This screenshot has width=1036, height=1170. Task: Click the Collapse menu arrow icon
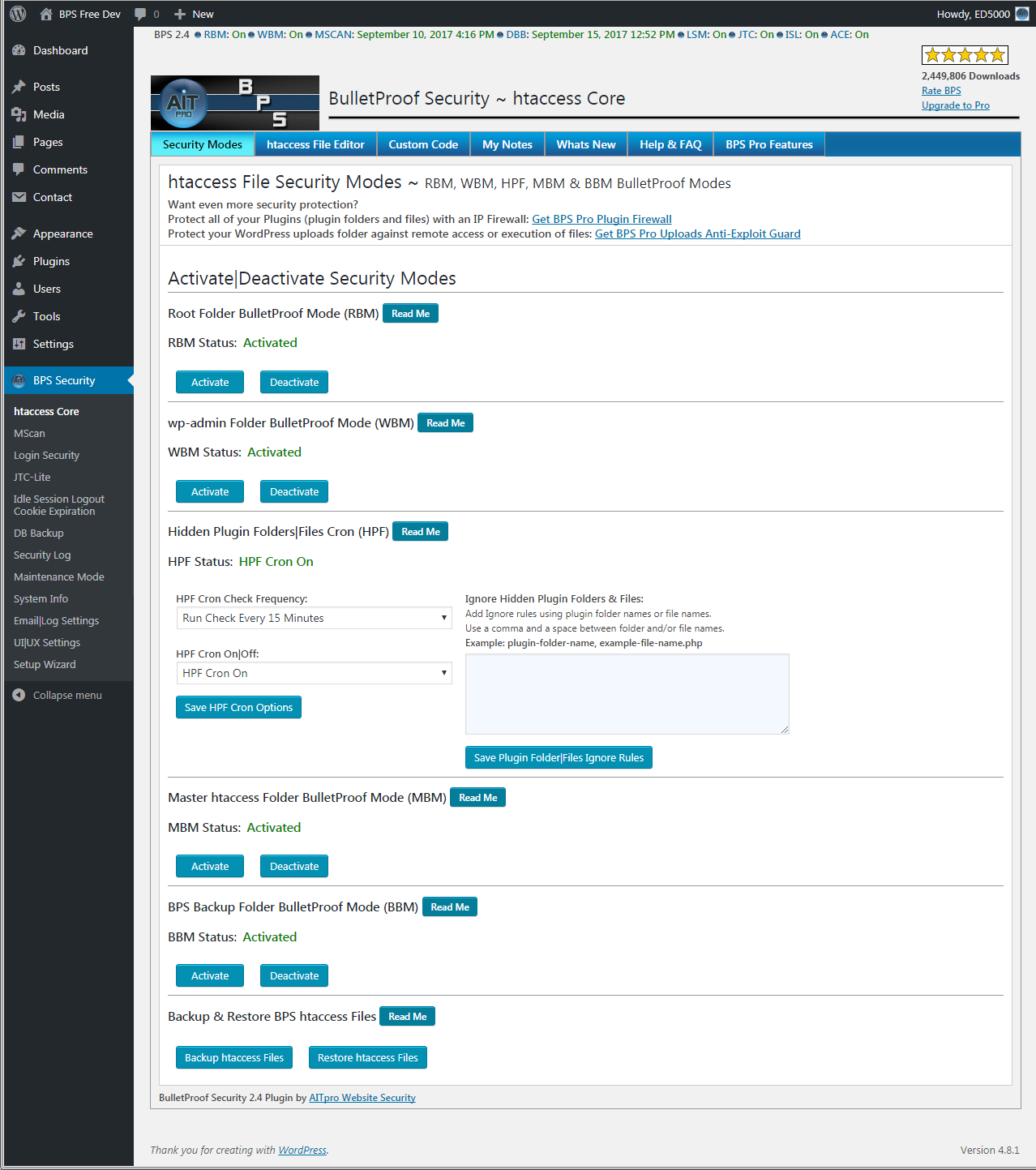point(19,695)
